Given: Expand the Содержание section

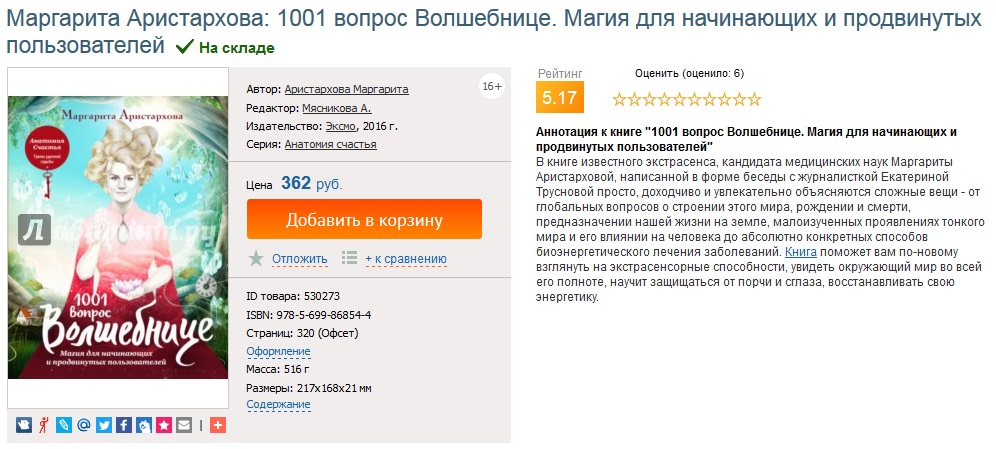Looking at the screenshot, I should point(278,404).
